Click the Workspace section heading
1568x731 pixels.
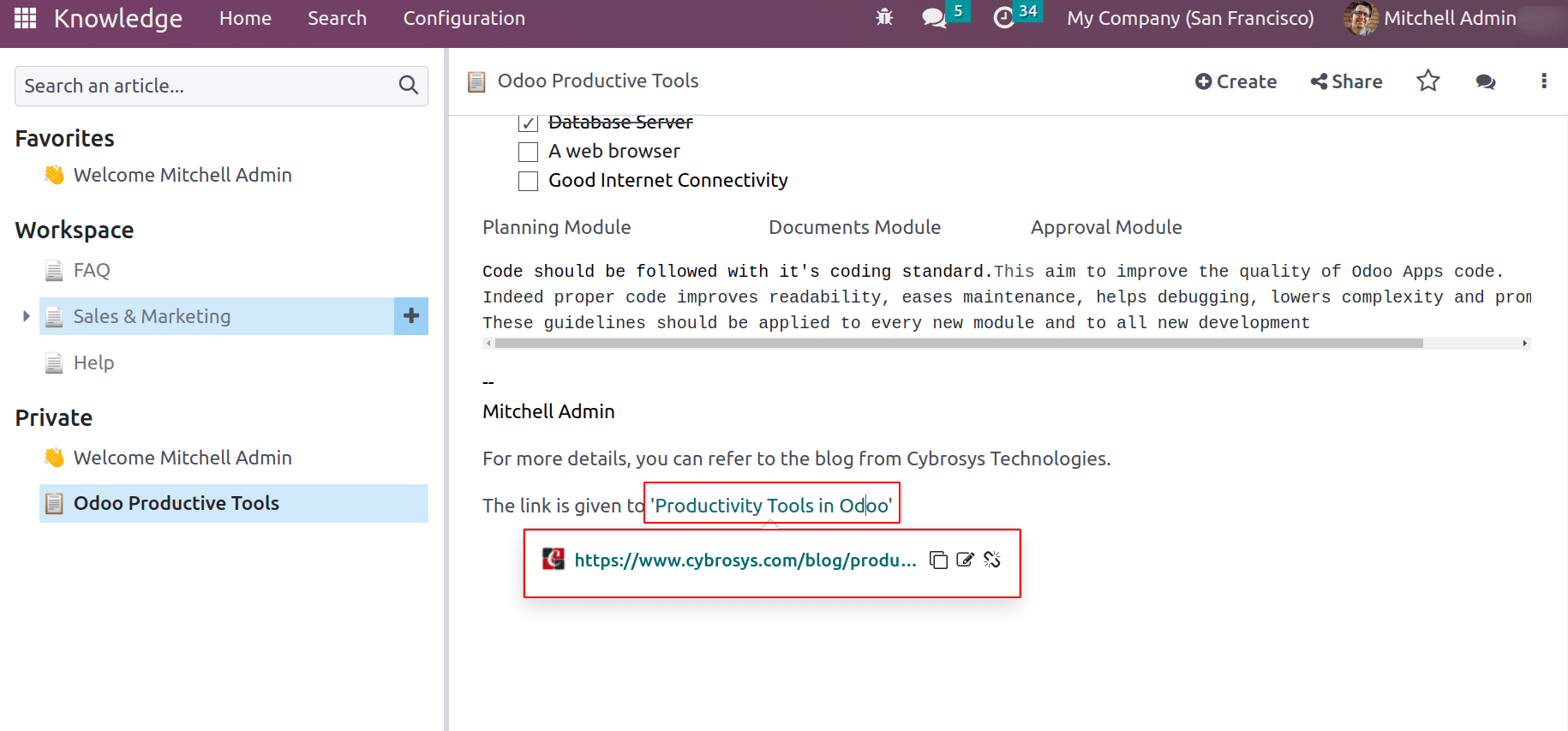75,230
